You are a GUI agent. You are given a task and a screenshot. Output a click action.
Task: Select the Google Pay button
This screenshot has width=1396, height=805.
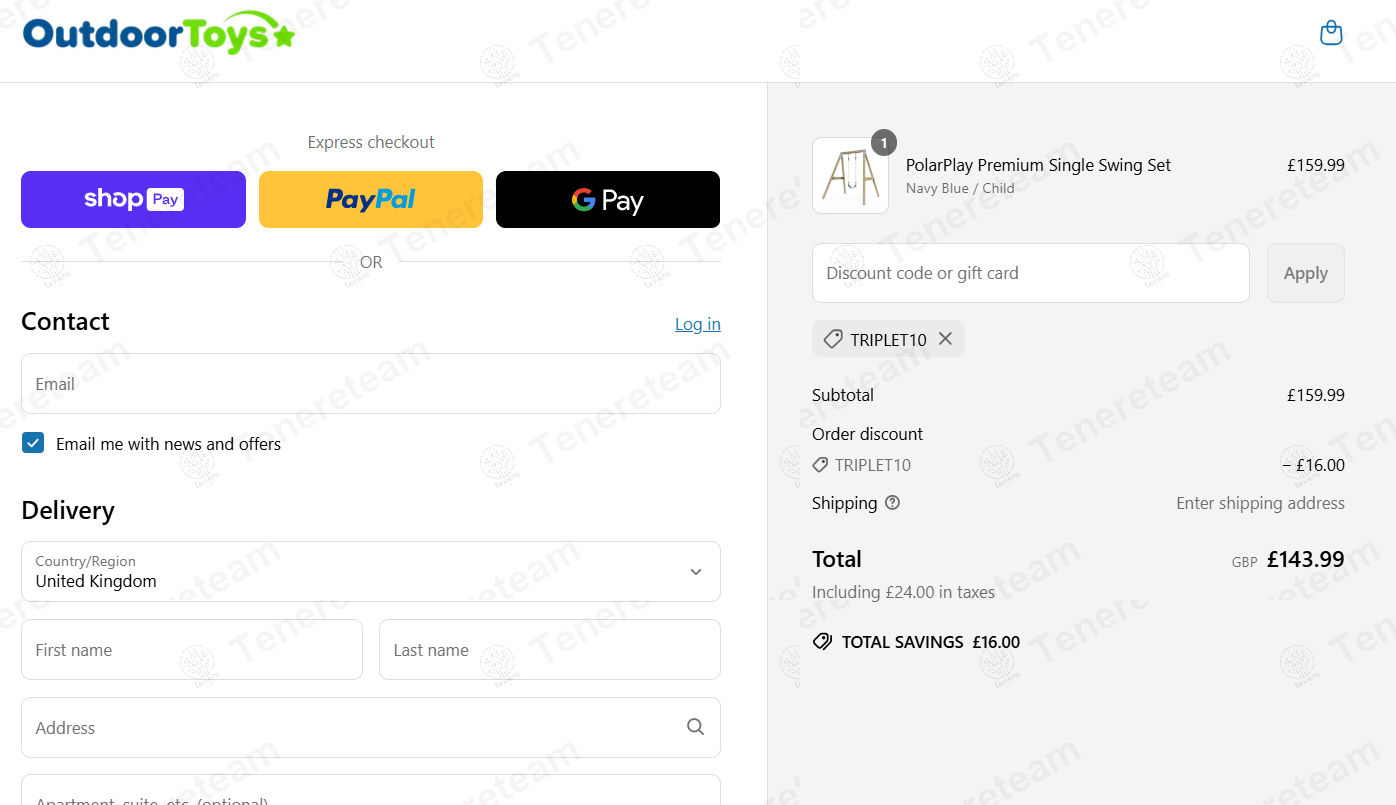608,199
